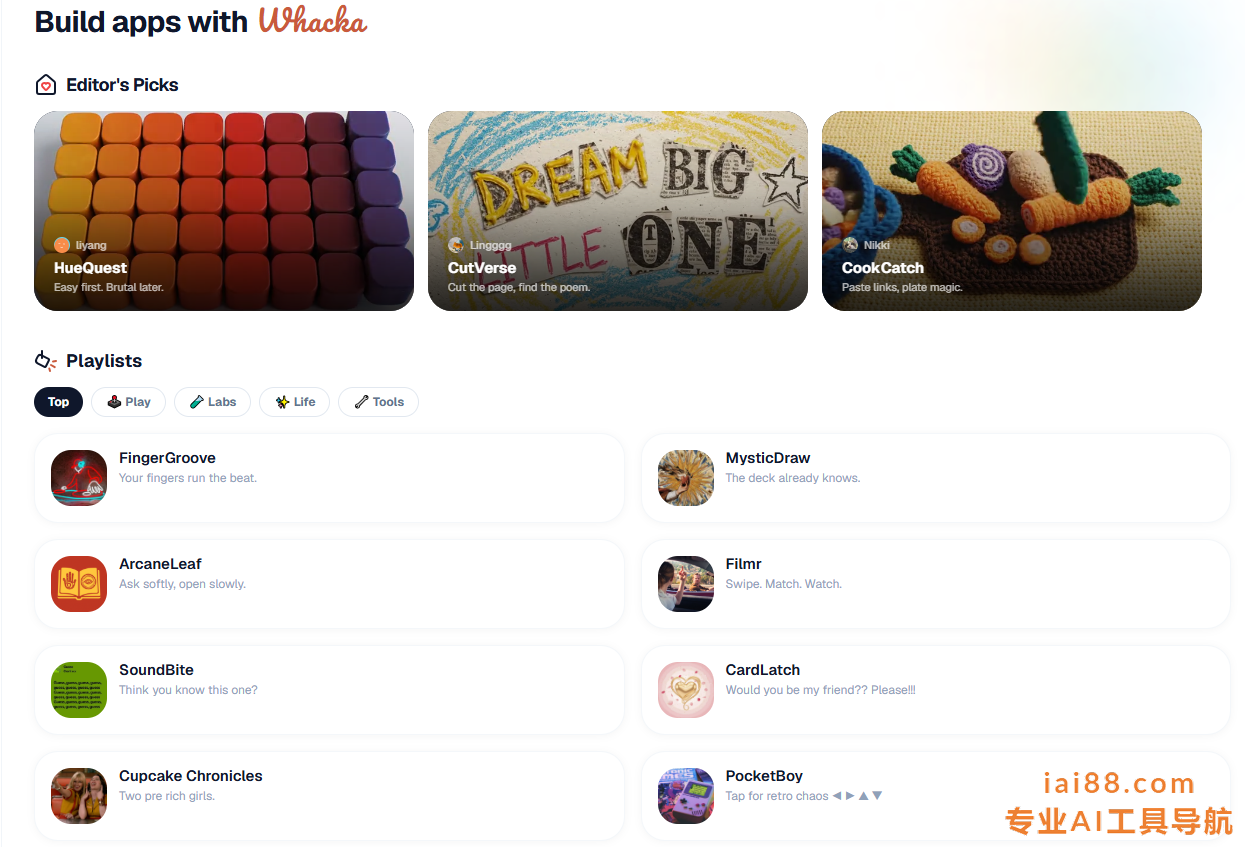This screenshot has width=1245, height=847.
Task: Open the FingerGroove app icon
Action: coord(79,478)
